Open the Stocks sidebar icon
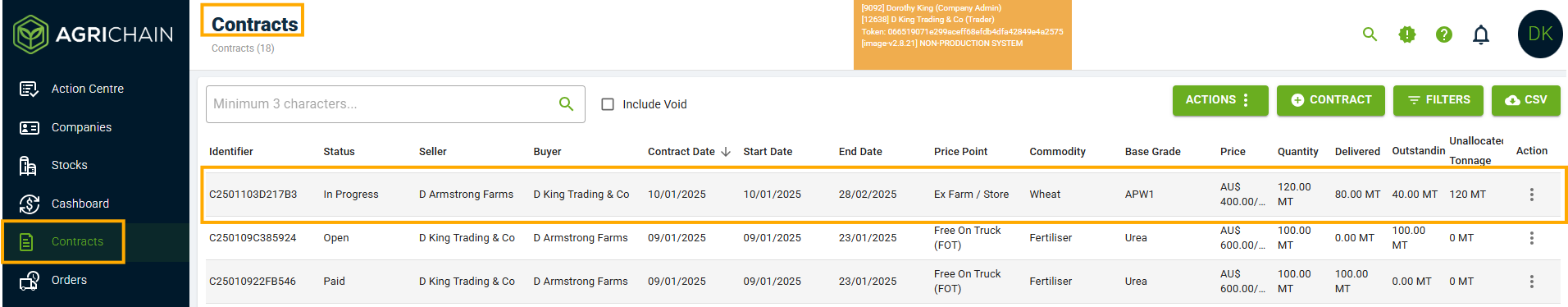The width and height of the screenshot is (1568, 307). tap(29, 166)
